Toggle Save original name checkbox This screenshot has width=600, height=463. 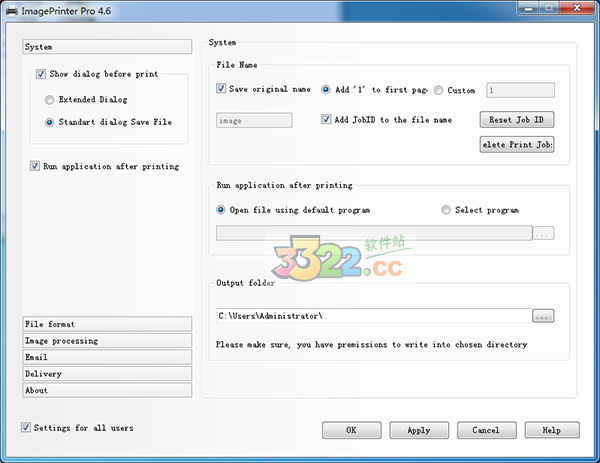tap(221, 88)
